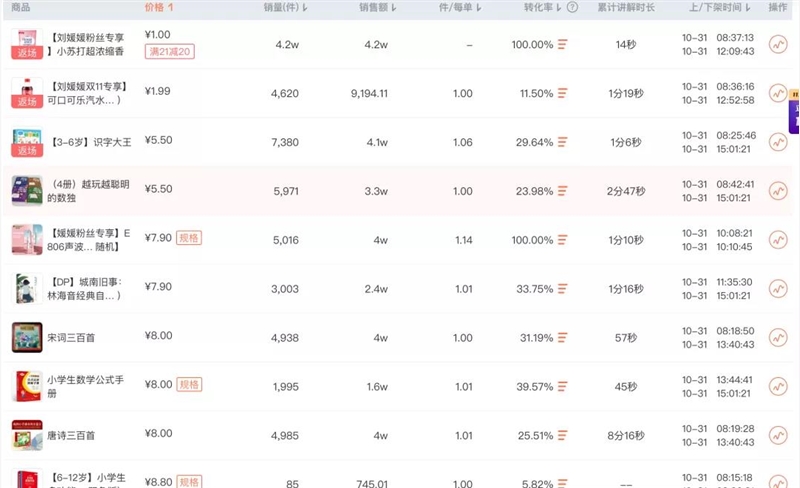Show trend chart for 小学生数学公式手册
800x488 pixels.
[x=778, y=386]
